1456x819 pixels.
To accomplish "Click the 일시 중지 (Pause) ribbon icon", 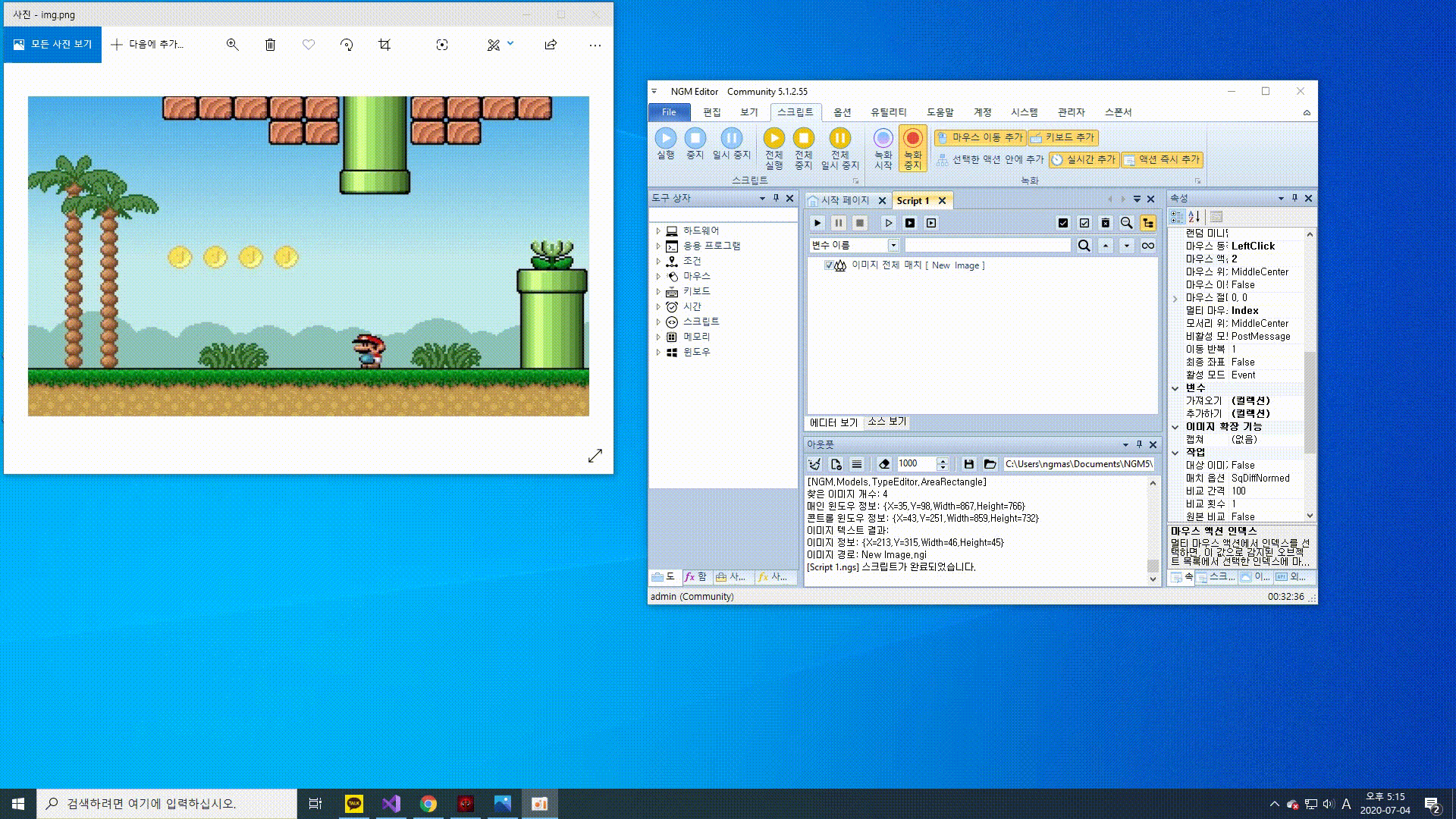I will pyautogui.click(x=731, y=138).
